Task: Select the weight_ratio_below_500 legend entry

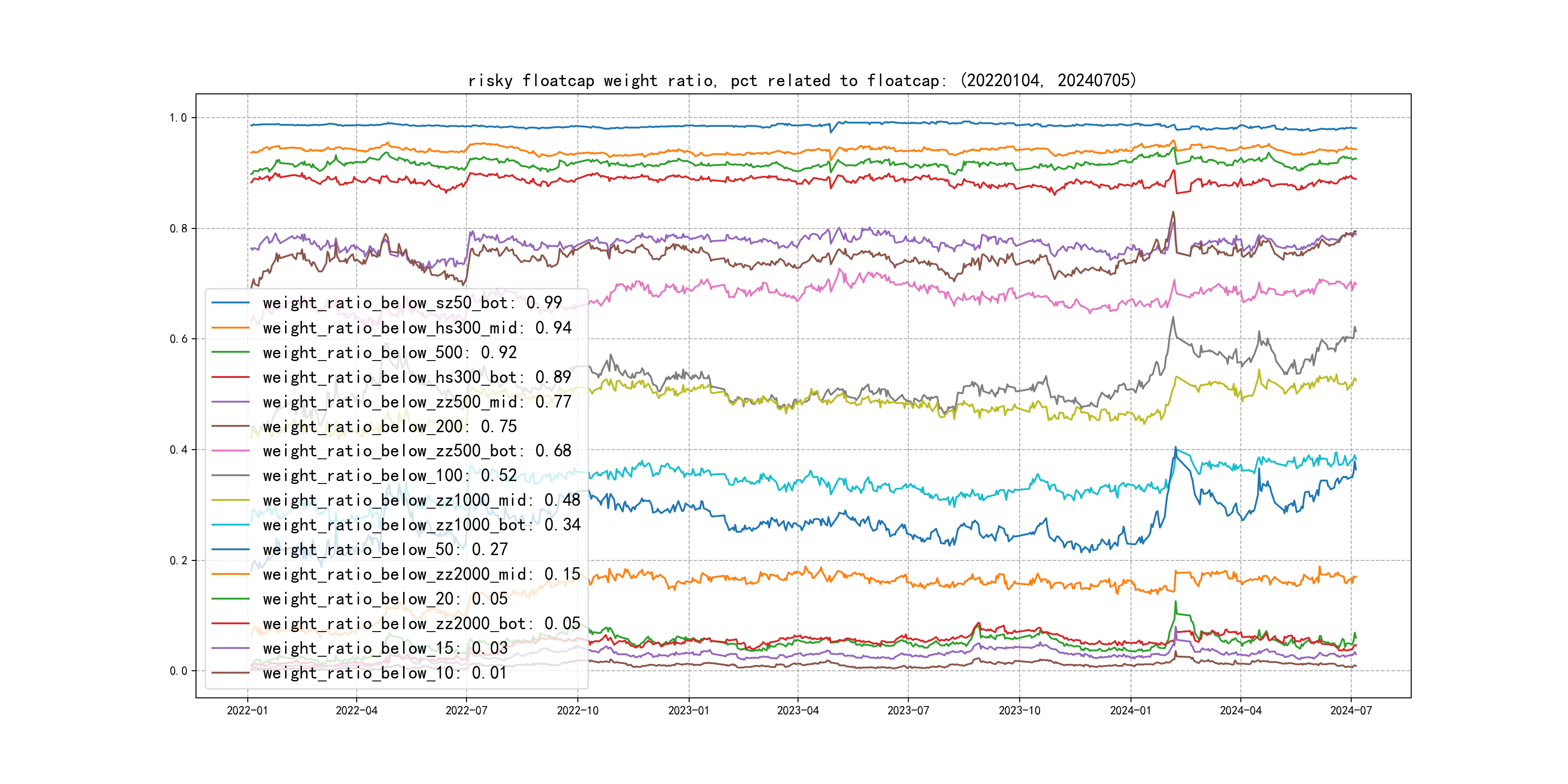Action: pos(390,352)
